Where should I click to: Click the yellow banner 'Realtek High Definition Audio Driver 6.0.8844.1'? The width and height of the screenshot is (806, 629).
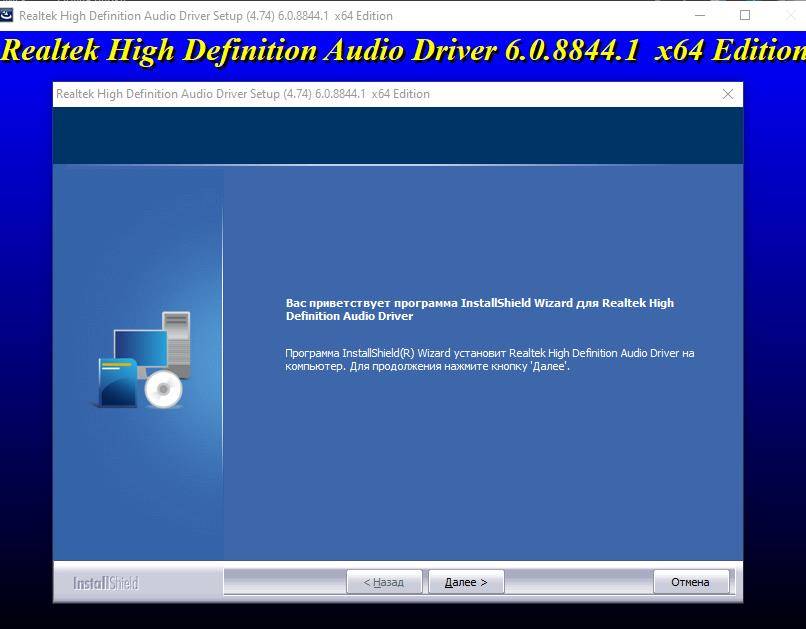tap(320, 50)
